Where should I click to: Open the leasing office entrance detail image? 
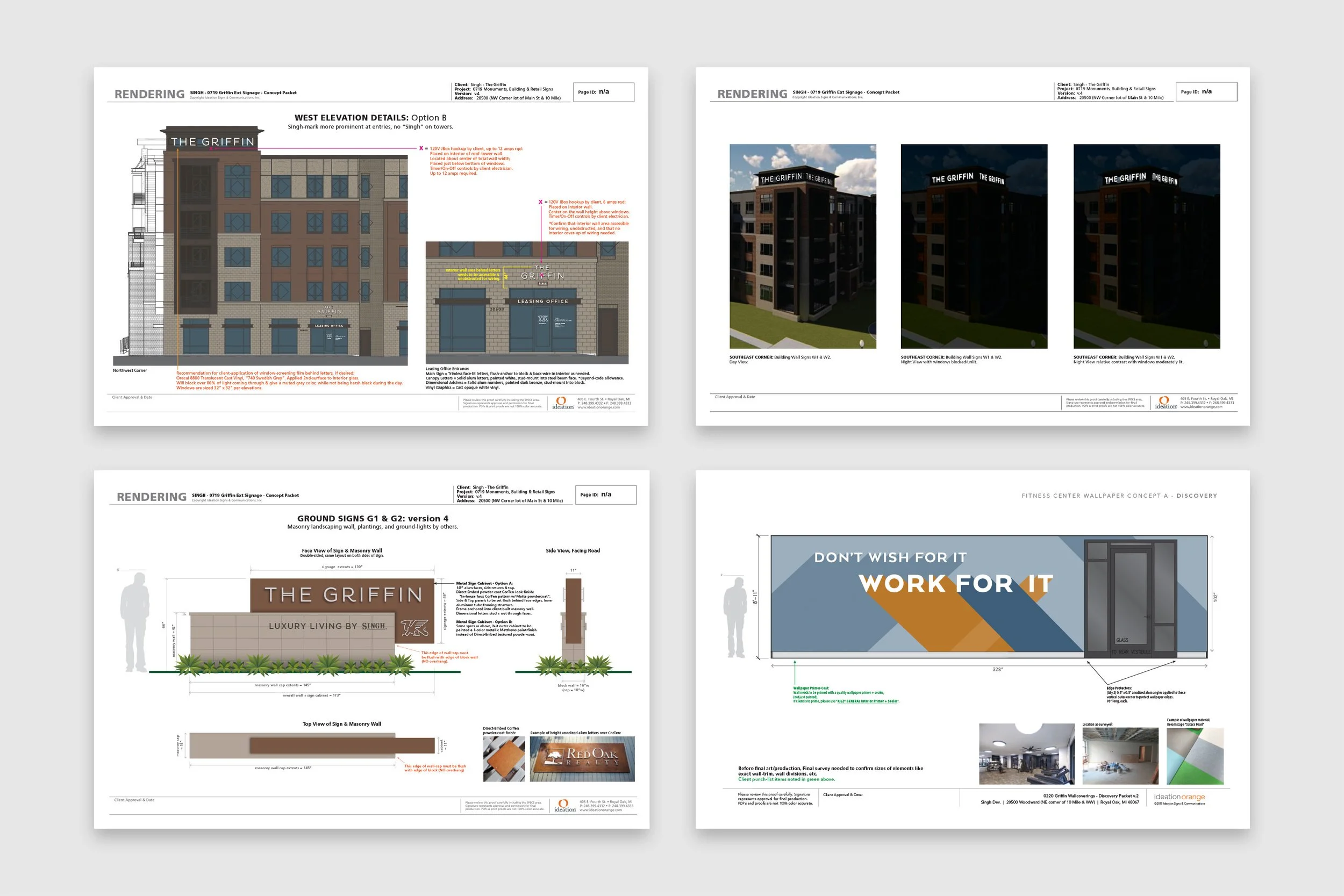point(527,303)
